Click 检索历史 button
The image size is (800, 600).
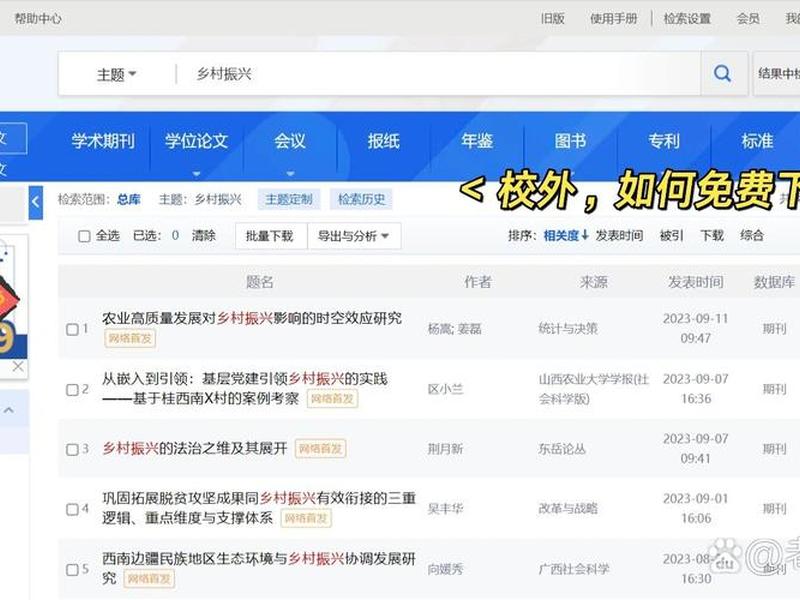click(x=362, y=199)
